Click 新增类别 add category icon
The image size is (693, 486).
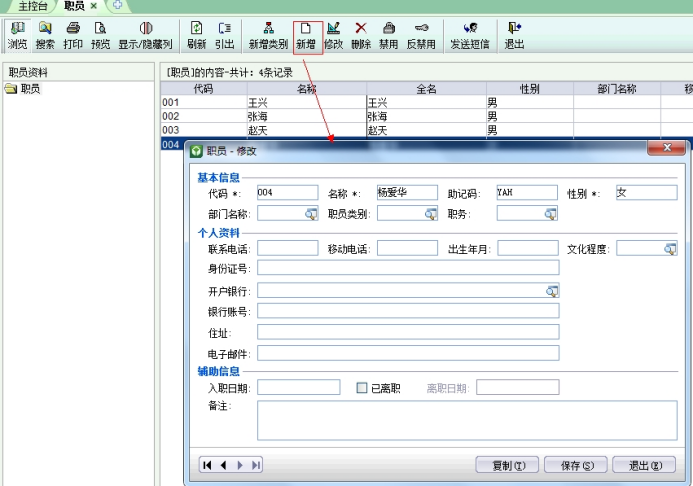pyautogui.click(x=268, y=35)
